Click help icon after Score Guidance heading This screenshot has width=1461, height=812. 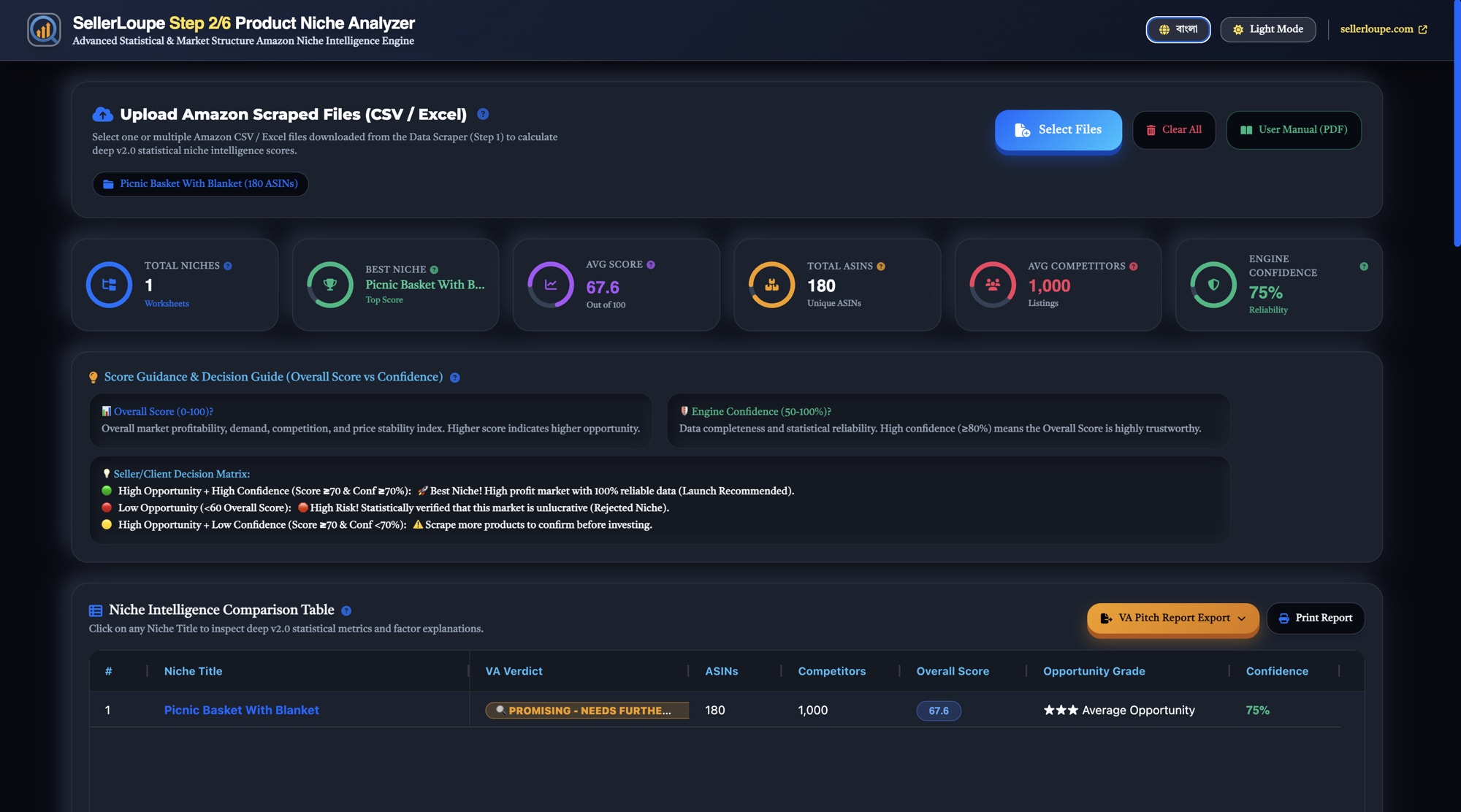click(x=455, y=378)
